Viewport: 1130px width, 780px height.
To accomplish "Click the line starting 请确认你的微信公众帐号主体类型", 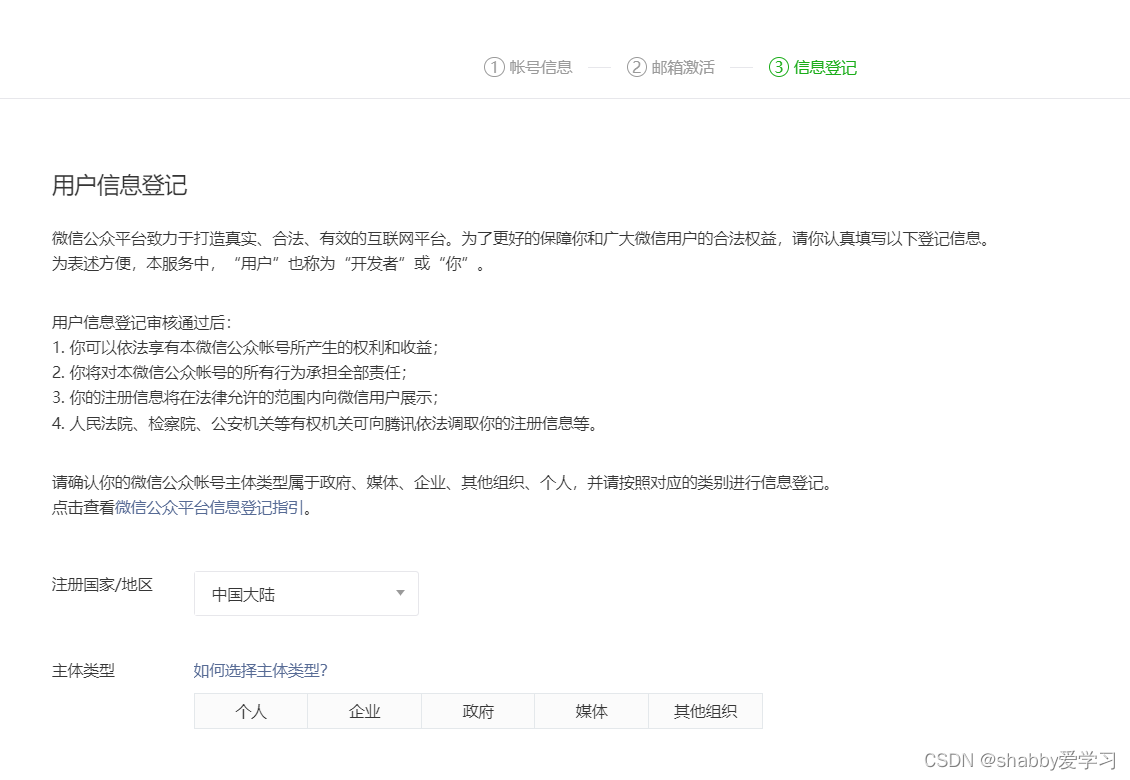I will [x=442, y=482].
